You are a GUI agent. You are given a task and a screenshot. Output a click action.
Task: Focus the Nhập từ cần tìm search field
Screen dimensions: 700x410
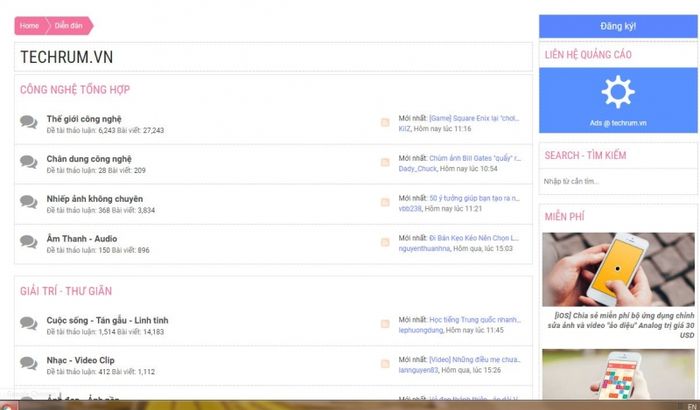pos(618,181)
